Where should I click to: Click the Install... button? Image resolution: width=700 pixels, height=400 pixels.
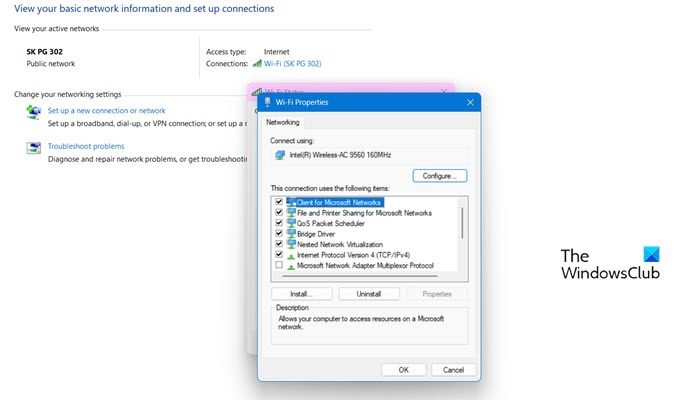301,294
